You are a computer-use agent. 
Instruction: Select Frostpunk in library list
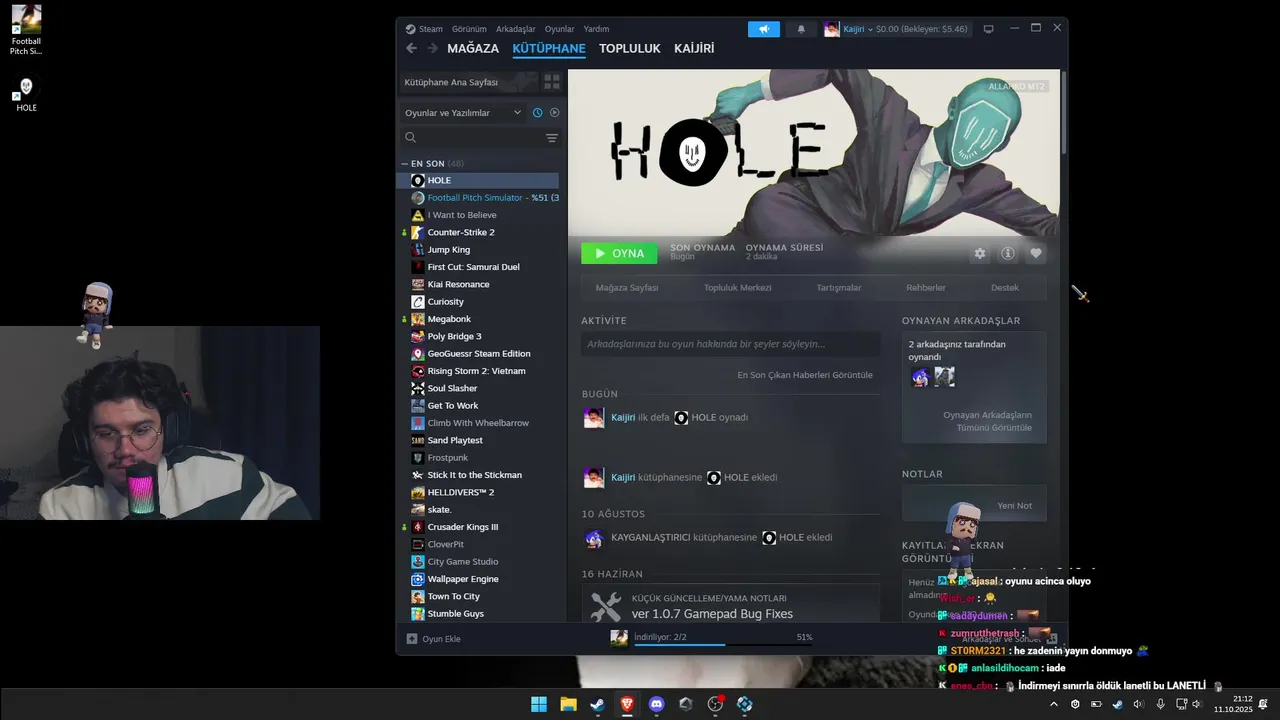click(480, 458)
